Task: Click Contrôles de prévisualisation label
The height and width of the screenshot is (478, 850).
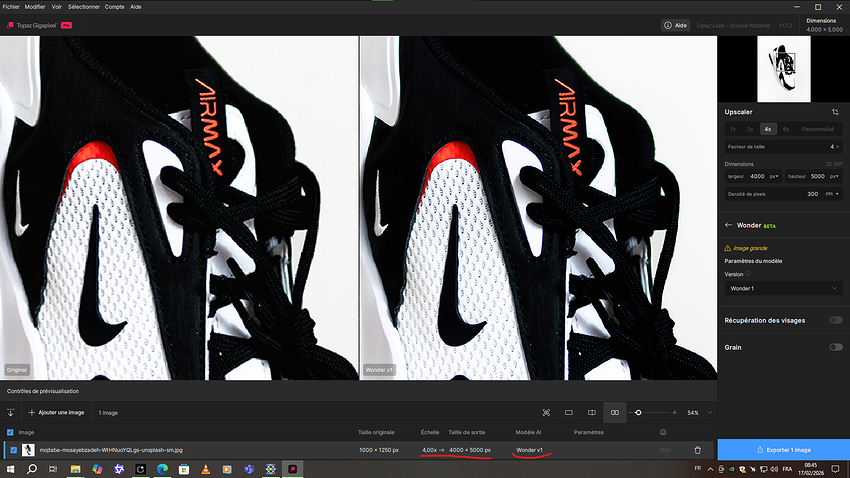Action: pyautogui.click(x=43, y=391)
